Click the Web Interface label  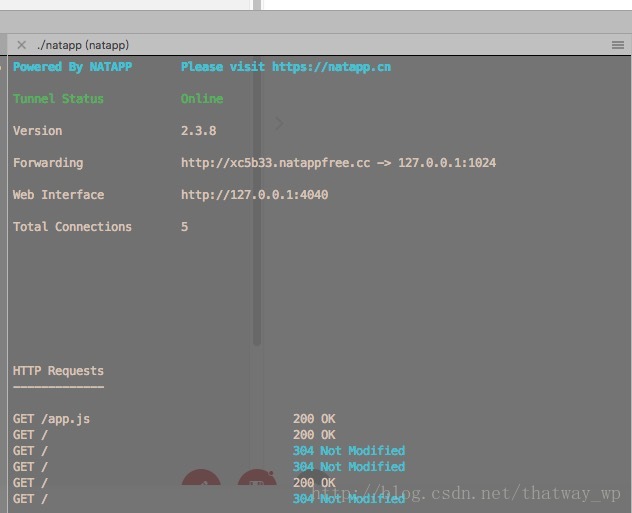(x=58, y=195)
